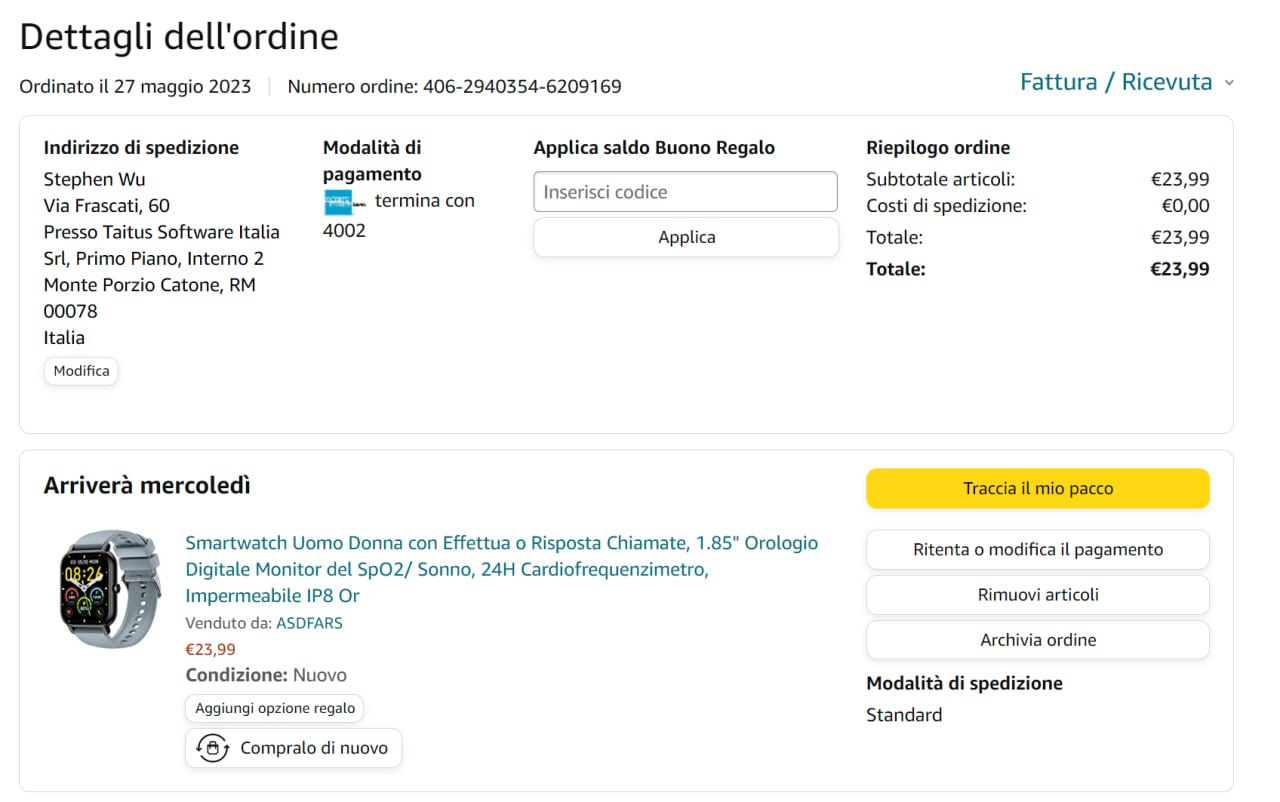Click the order number 406-2940354-6209169

[x=521, y=87]
